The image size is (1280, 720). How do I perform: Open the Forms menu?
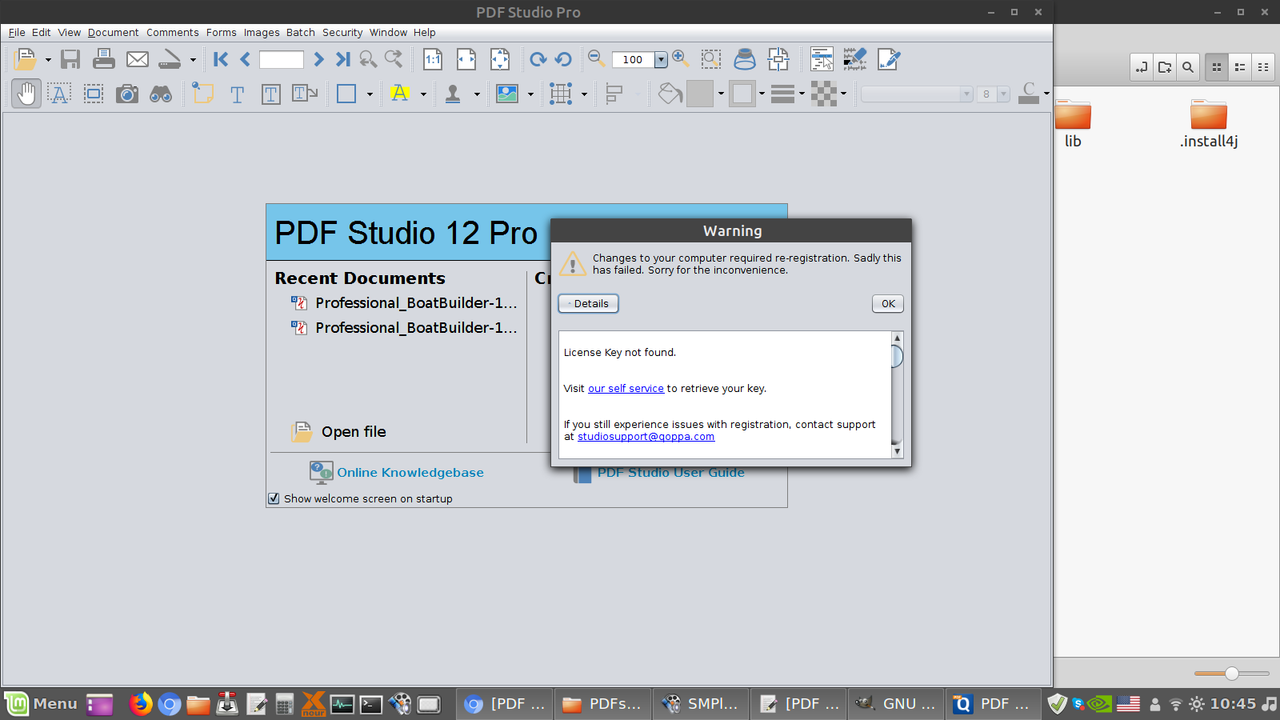(221, 32)
